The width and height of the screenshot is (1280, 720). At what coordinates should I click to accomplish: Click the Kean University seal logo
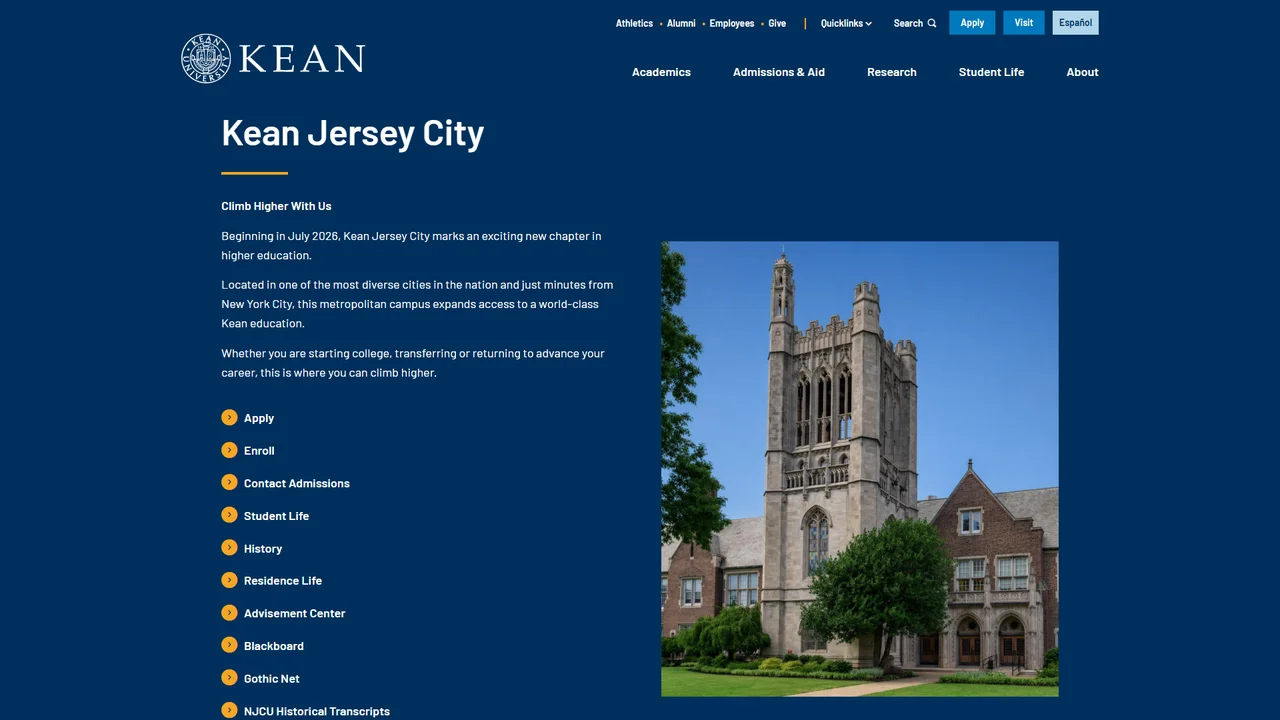pyautogui.click(x=206, y=58)
